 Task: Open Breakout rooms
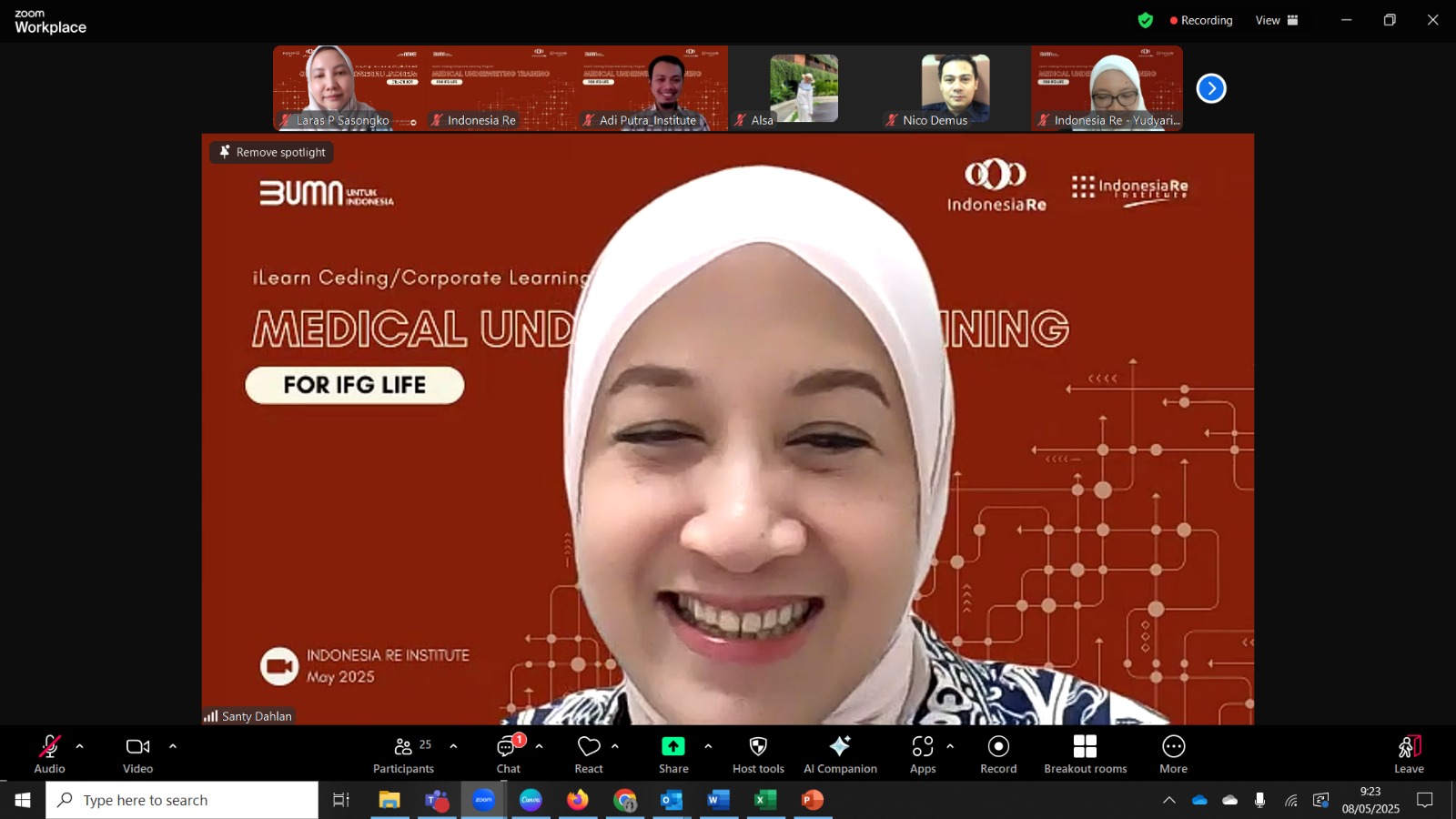pos(1085,754)
